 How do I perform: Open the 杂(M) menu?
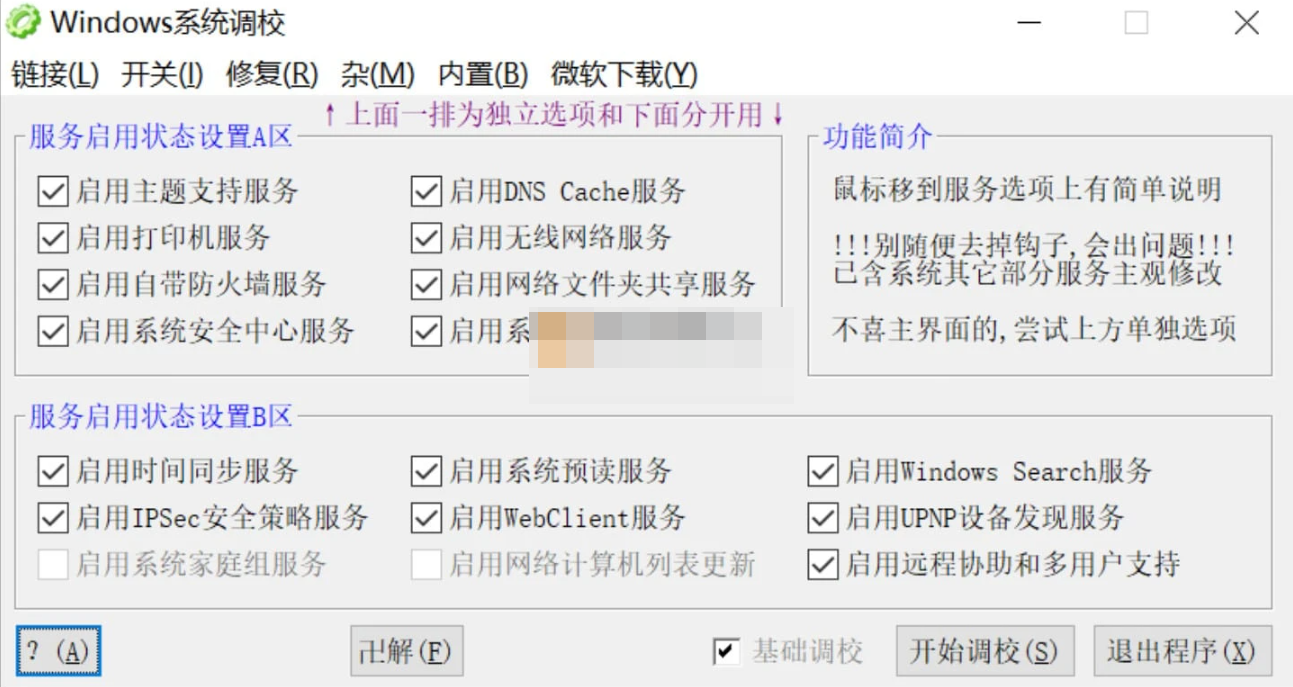pyautogui.click(x=377, y=74)
